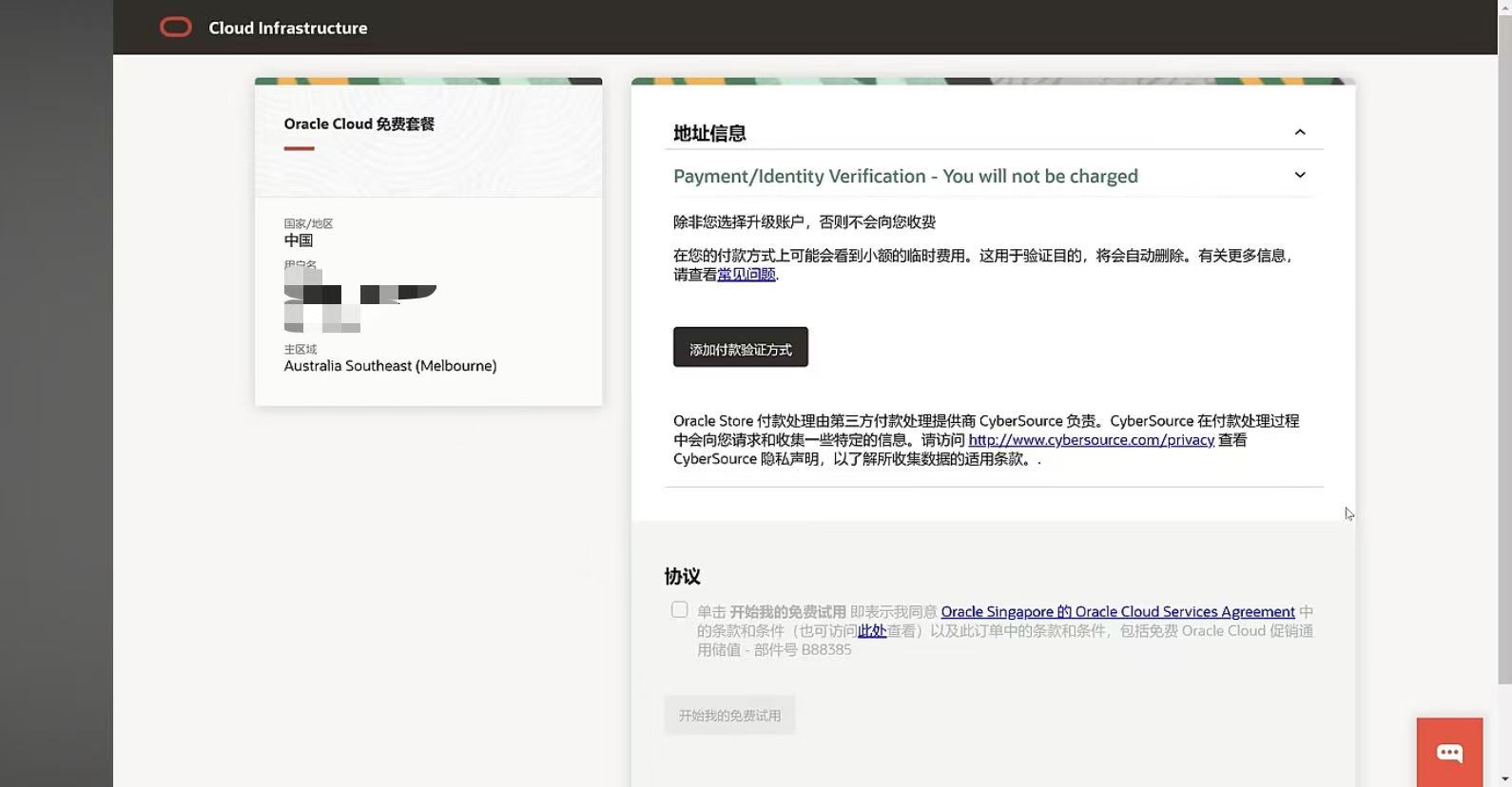Screen dimensions: 1512x787
Task: Click the Oracle logo icon
Action: pyautogui.click(x=176, y=28)
